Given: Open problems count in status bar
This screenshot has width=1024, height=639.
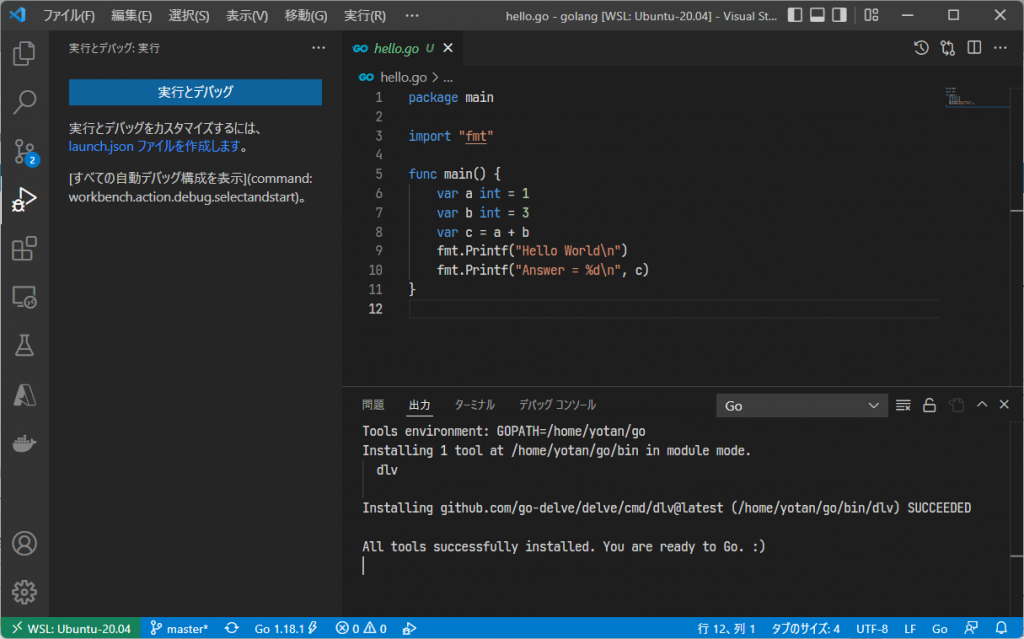Looking at the screenshot, I should click(x=361, y=629).
